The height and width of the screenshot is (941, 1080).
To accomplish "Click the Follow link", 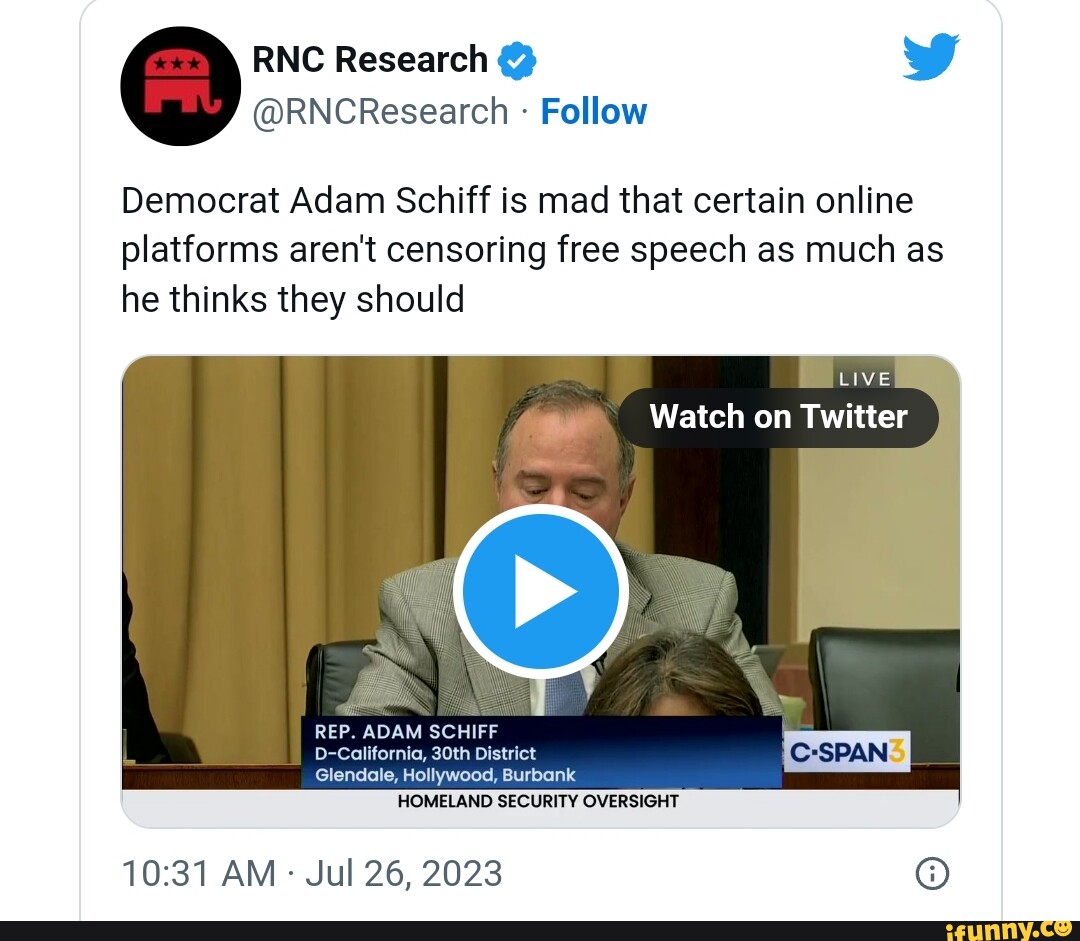I will pyautogui.click(x=594, y=112).
